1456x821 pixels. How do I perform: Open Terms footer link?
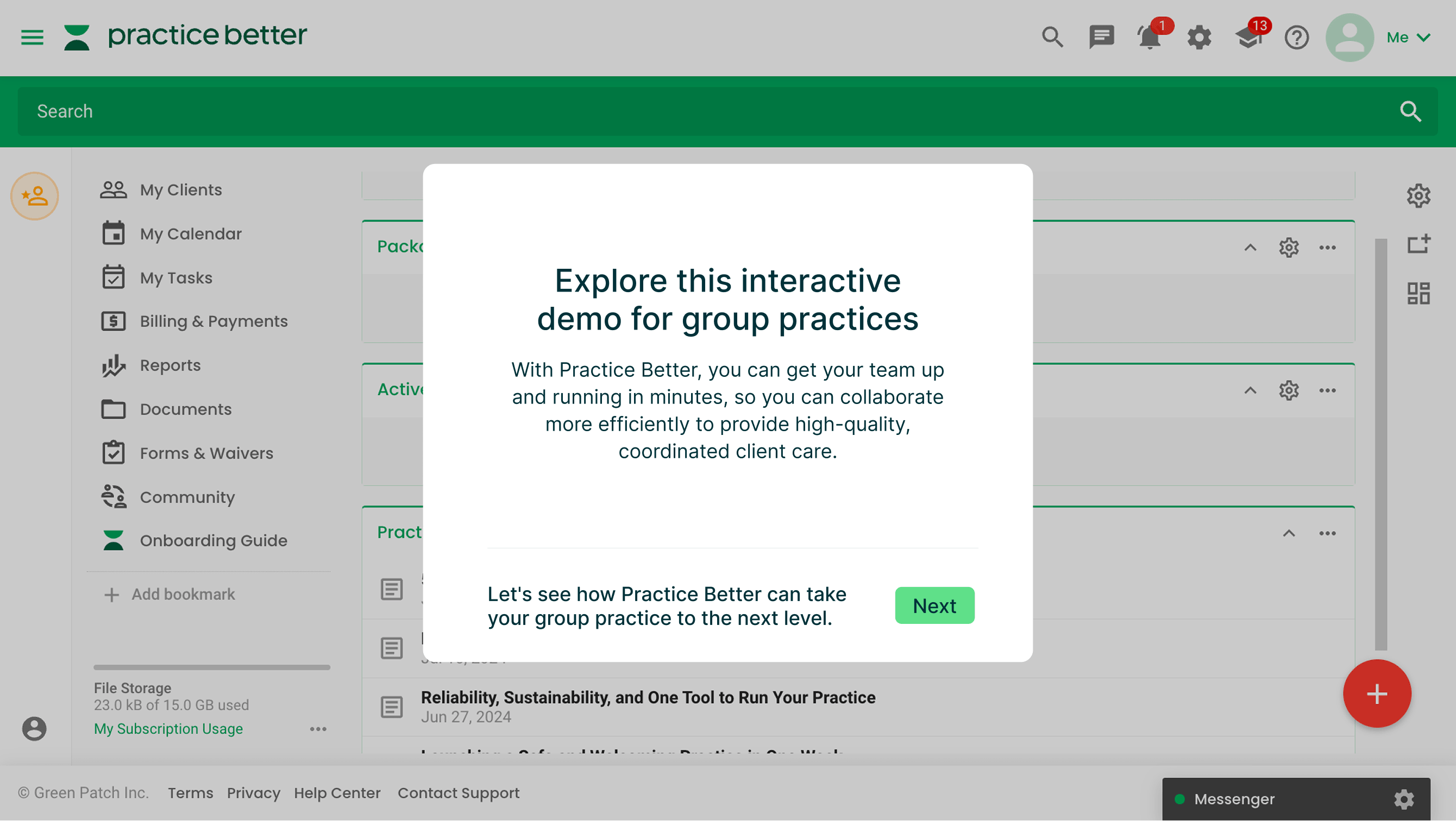191,793
